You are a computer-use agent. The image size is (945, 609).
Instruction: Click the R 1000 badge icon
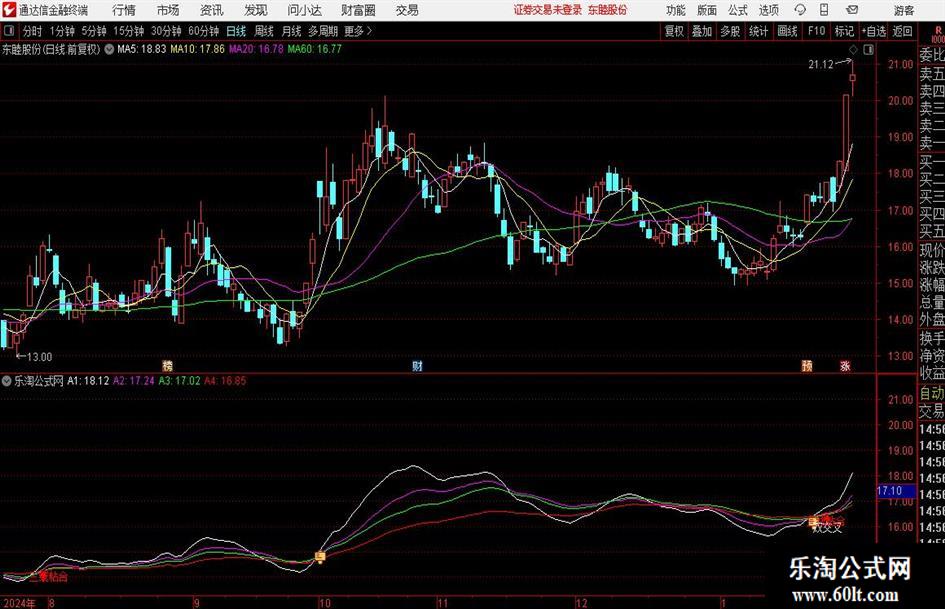[x=938, y=34]
